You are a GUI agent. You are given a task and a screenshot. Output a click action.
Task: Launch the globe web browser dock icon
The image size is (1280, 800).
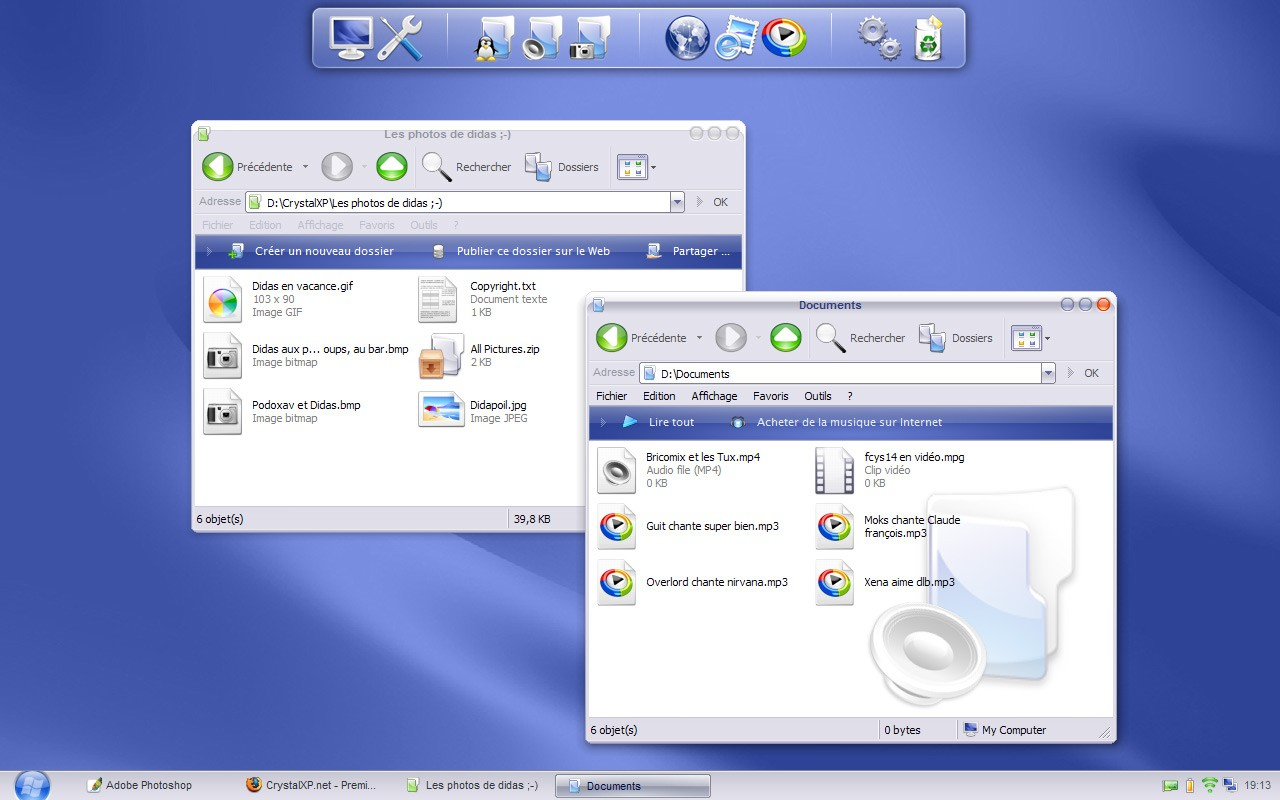[687, 38]
